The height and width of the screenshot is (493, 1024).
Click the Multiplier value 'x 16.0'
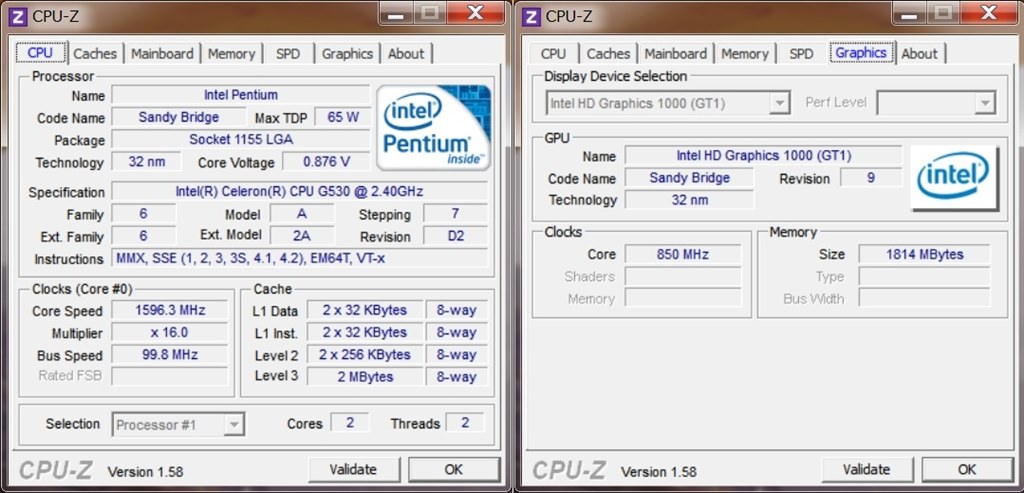[x=170, y=332]
